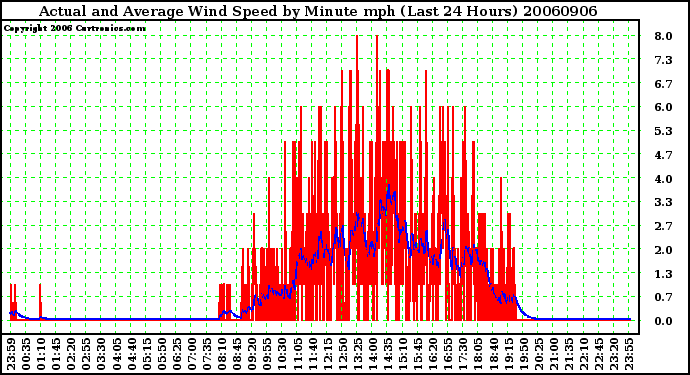
Task: Click the 01:10 time label
Action: pyautogui.click(x=40, y=354)
